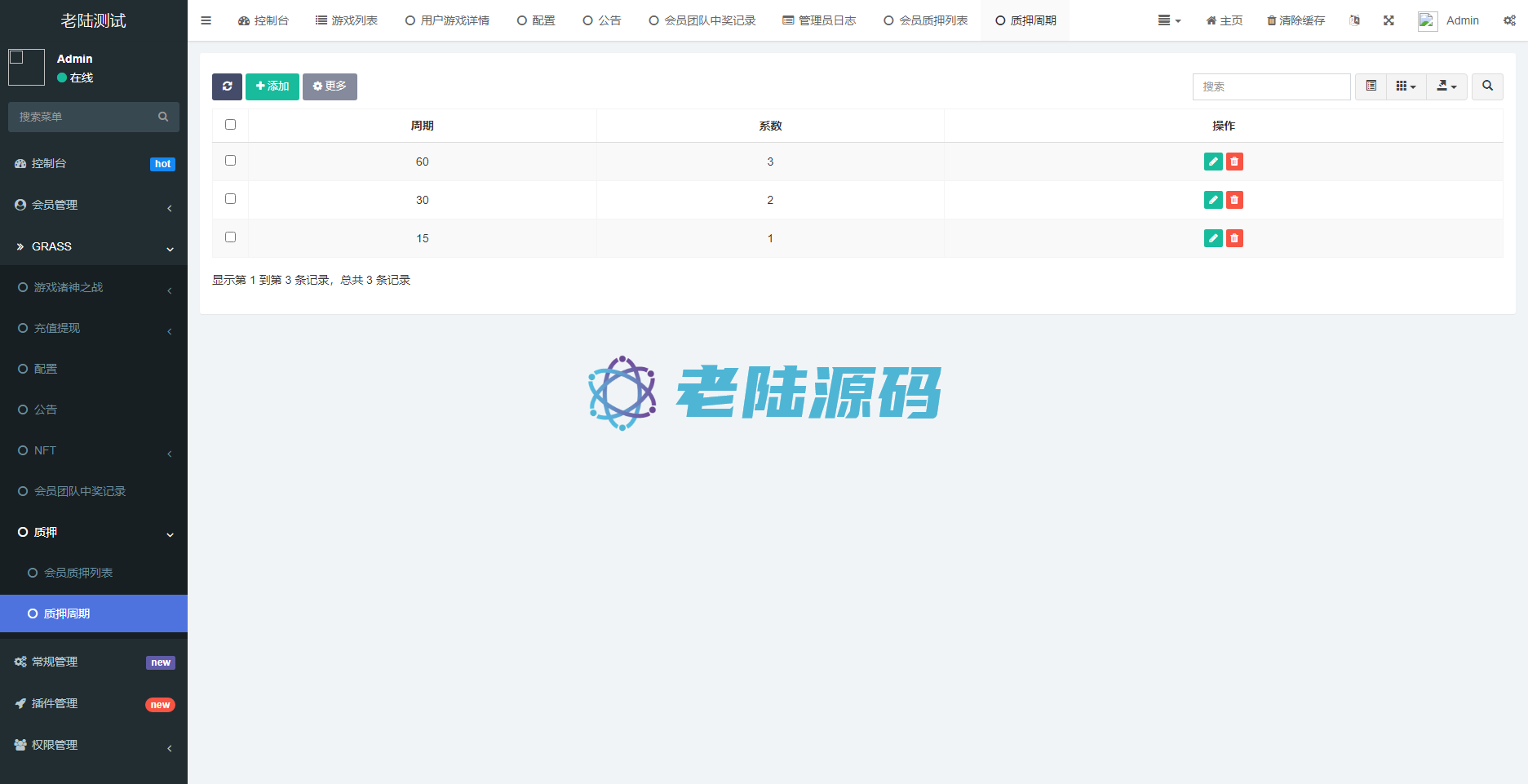The width and height of the screenshot is (1528, 784).
Task: Open 会员团队中奖记录 in the sidebar
Action: coord(80,491)
